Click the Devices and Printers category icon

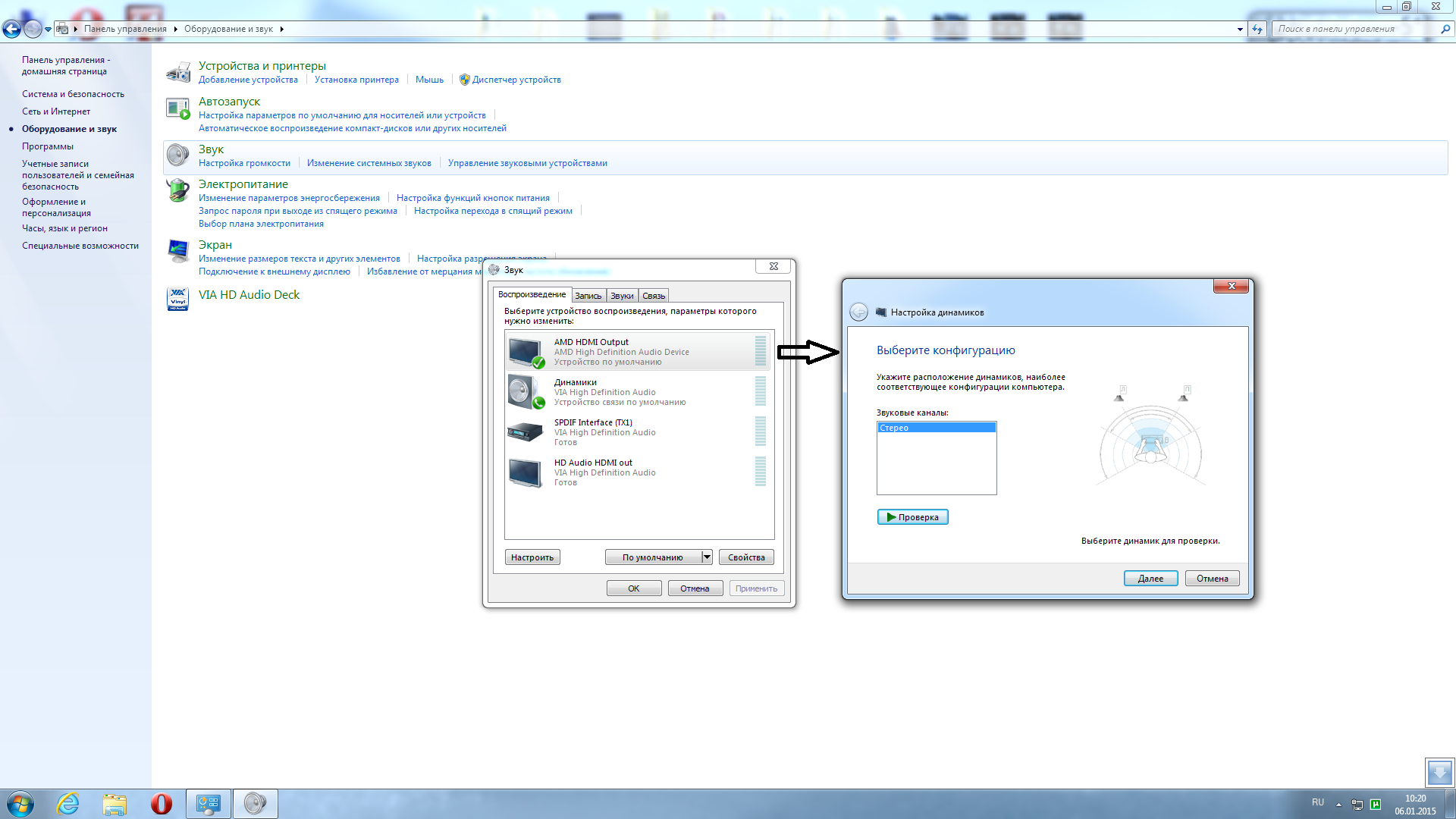coord(178,72)
